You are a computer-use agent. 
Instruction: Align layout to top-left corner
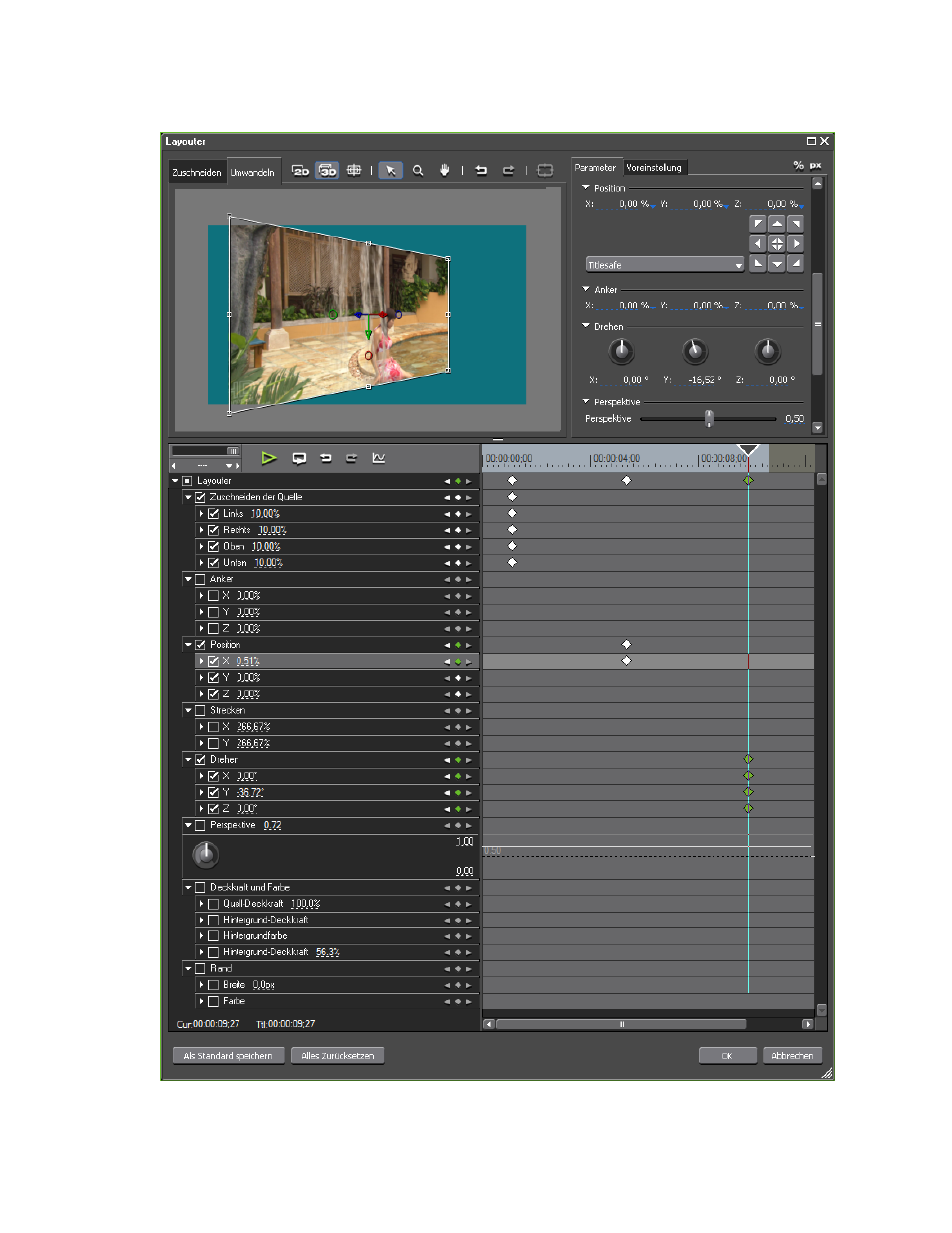(x=758, y=224)
